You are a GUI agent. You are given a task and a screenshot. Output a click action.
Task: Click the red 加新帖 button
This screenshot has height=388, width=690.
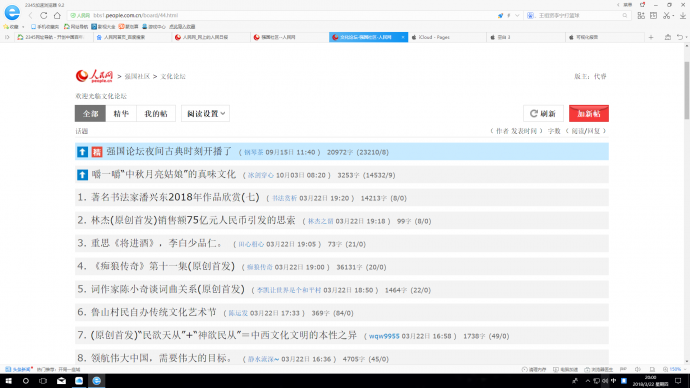pos(589,113)
